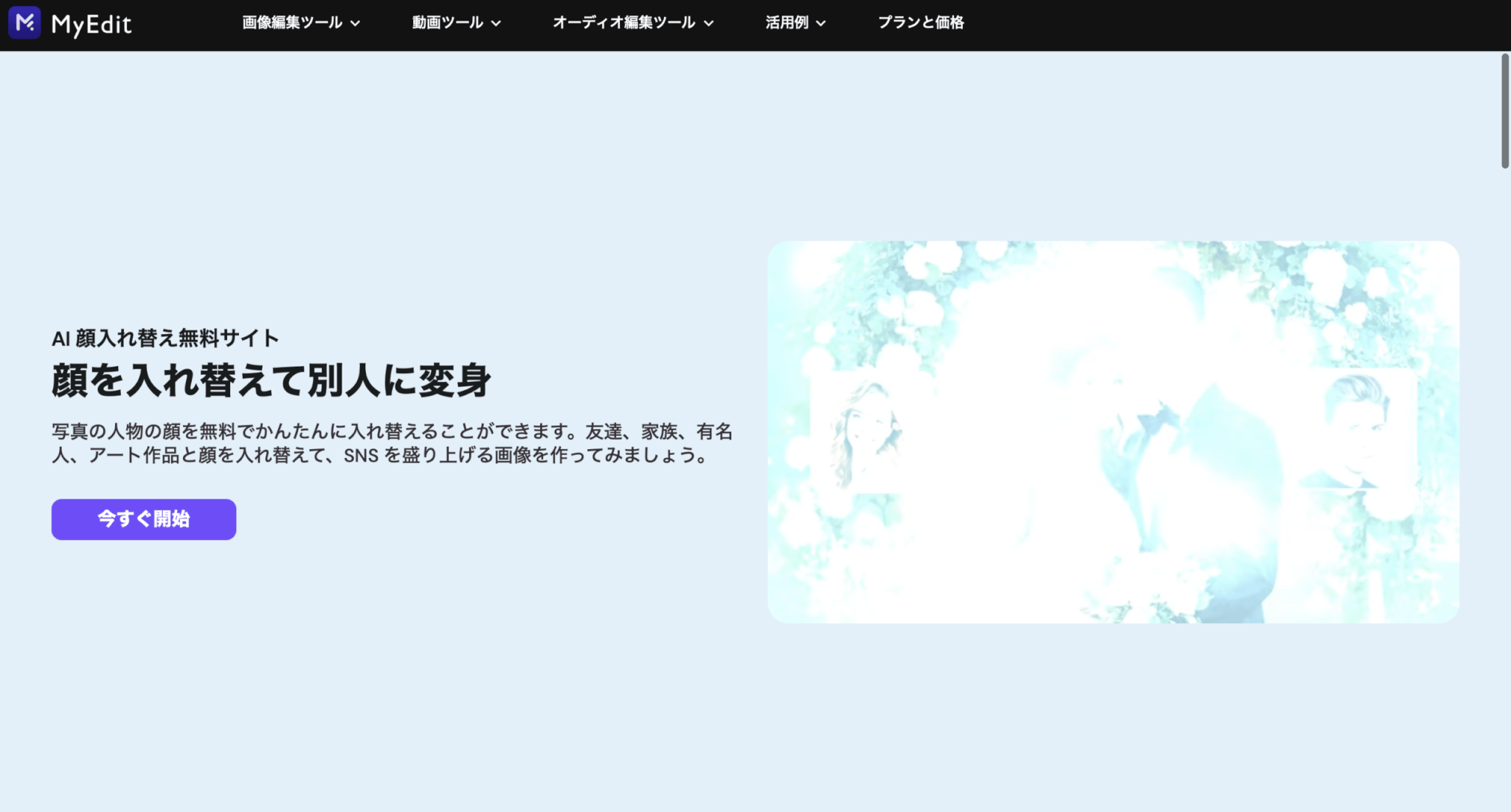Screen dimensions: 1511x812
Task: Open the 動画ツール menu
Action: point(447,22)
